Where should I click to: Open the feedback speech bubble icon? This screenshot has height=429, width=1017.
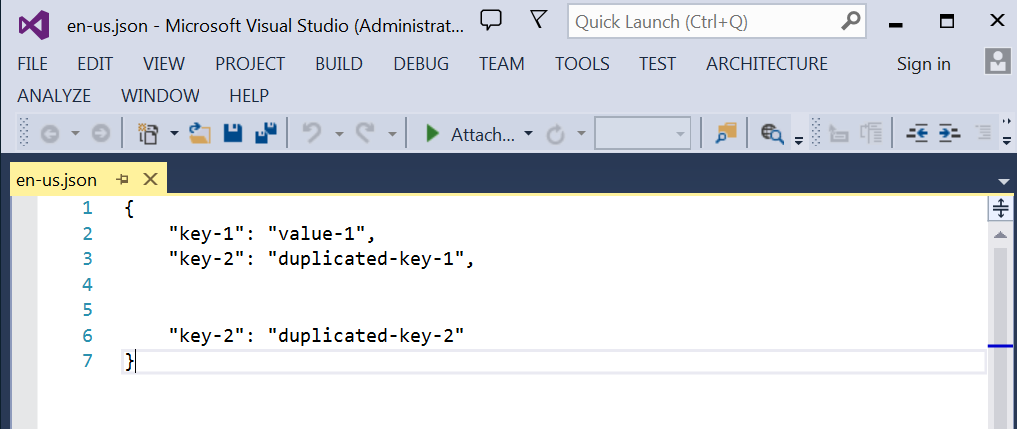click(x=491, y=21)
